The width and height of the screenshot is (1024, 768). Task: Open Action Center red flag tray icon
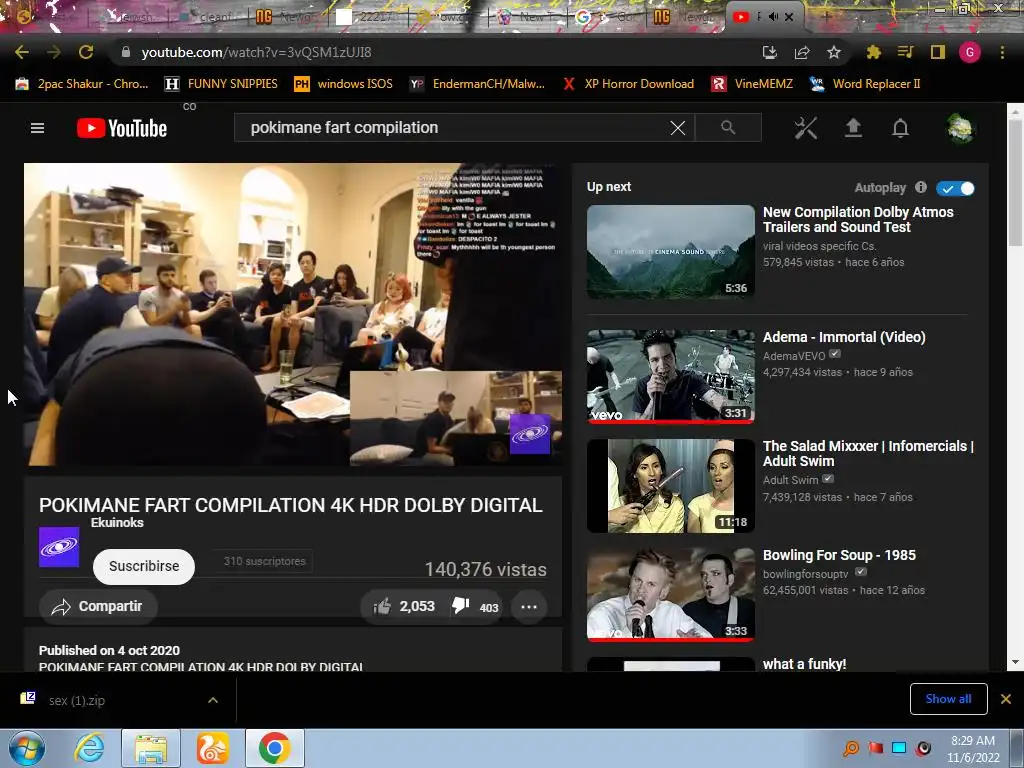point(875,748)
